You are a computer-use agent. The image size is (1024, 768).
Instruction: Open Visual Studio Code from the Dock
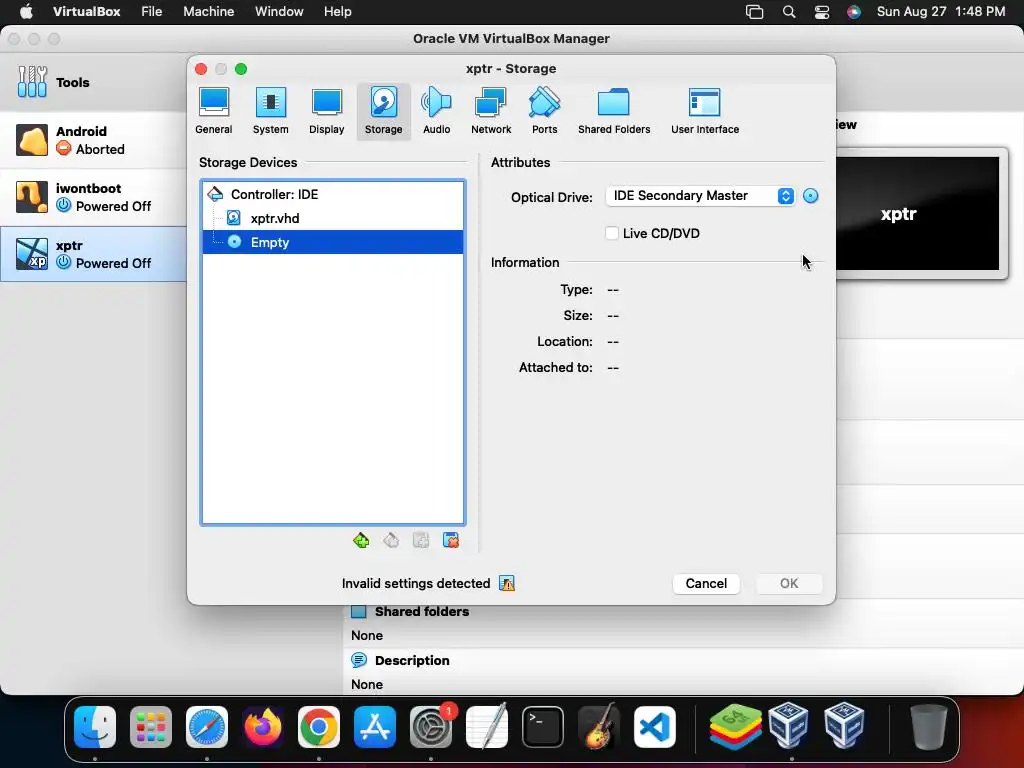click(655, 727)
